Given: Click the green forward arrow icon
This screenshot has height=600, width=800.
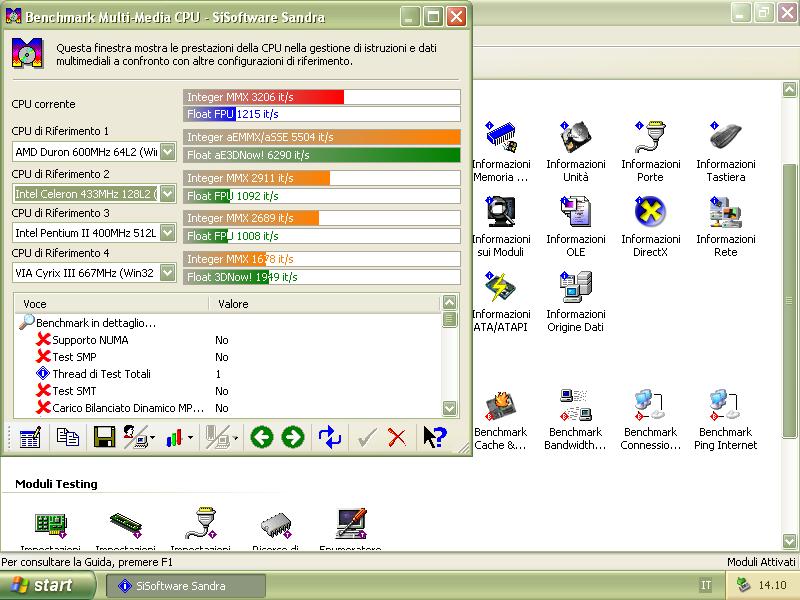Looking at the screenshot, I should tap(293, 437).
